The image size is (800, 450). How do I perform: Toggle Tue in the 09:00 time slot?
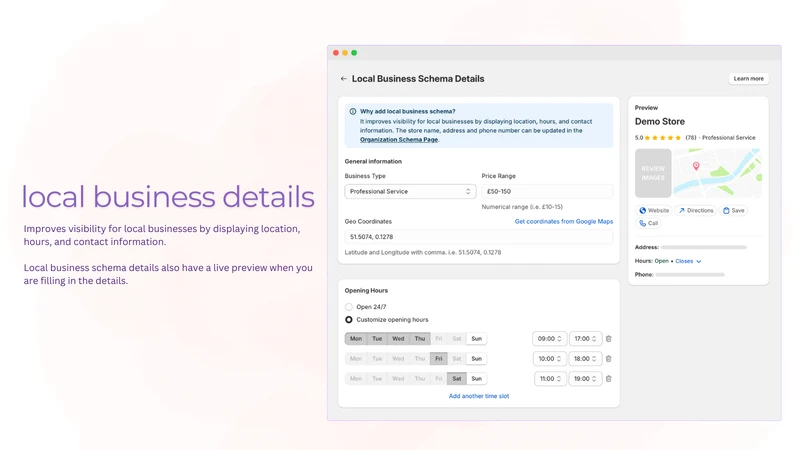377,339
